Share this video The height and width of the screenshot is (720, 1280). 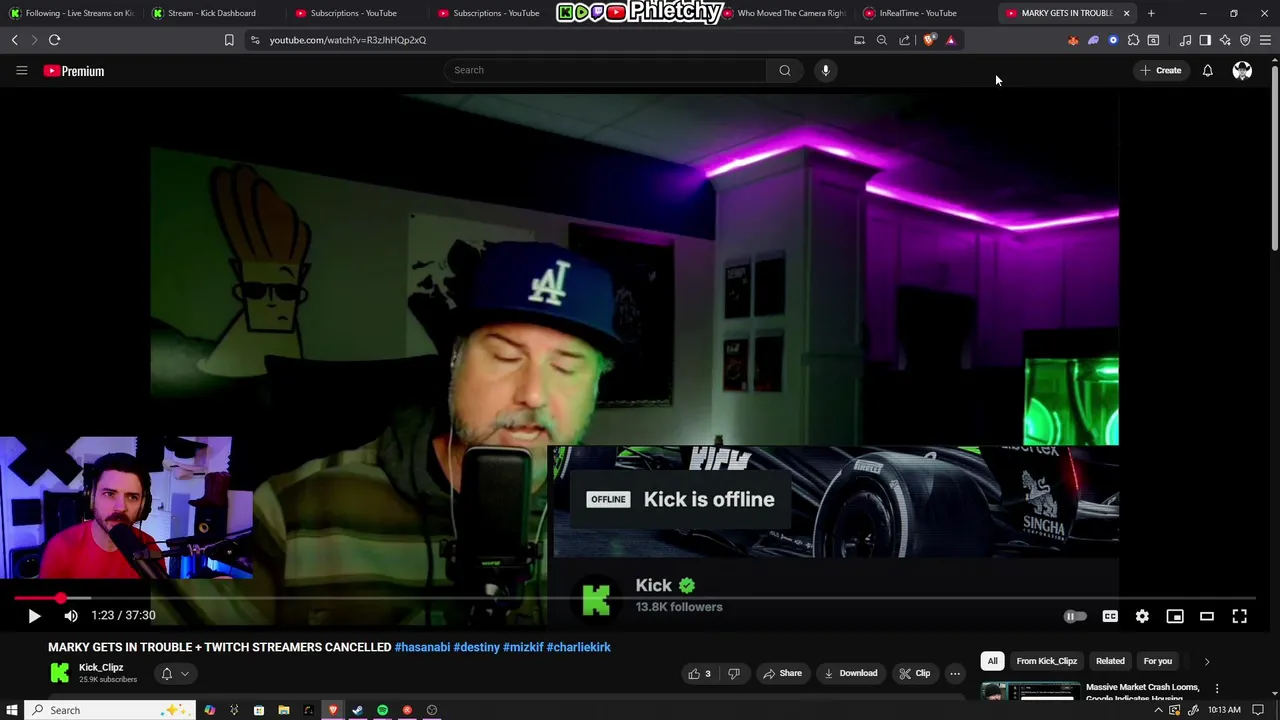click(x=782, y=674)
